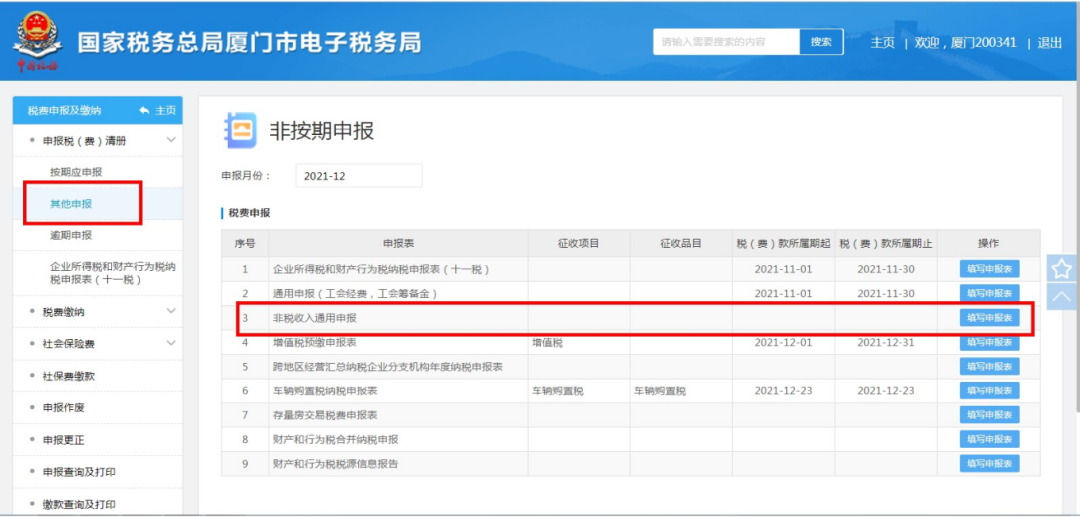
Task: Click the 非按期申报 notebook icon
Action: tap(240, 130)
